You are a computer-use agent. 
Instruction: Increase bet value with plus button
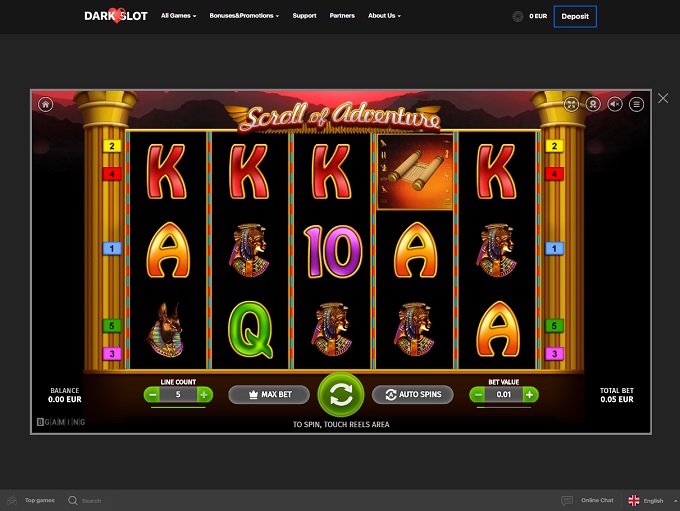click(x=530, y=395)
